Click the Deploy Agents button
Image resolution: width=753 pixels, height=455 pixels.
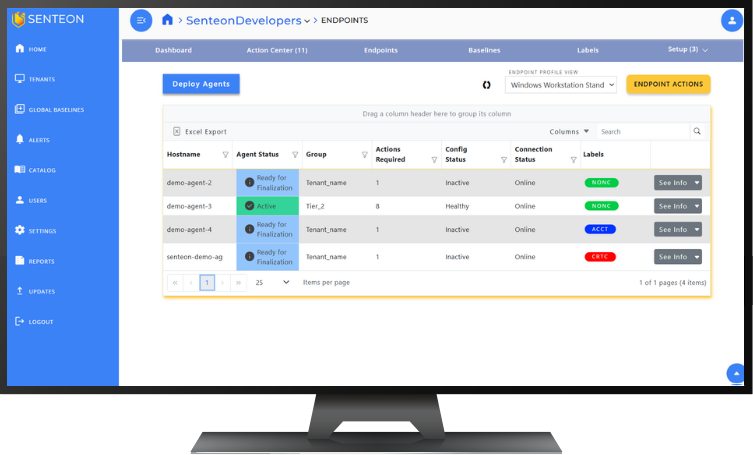201,84
